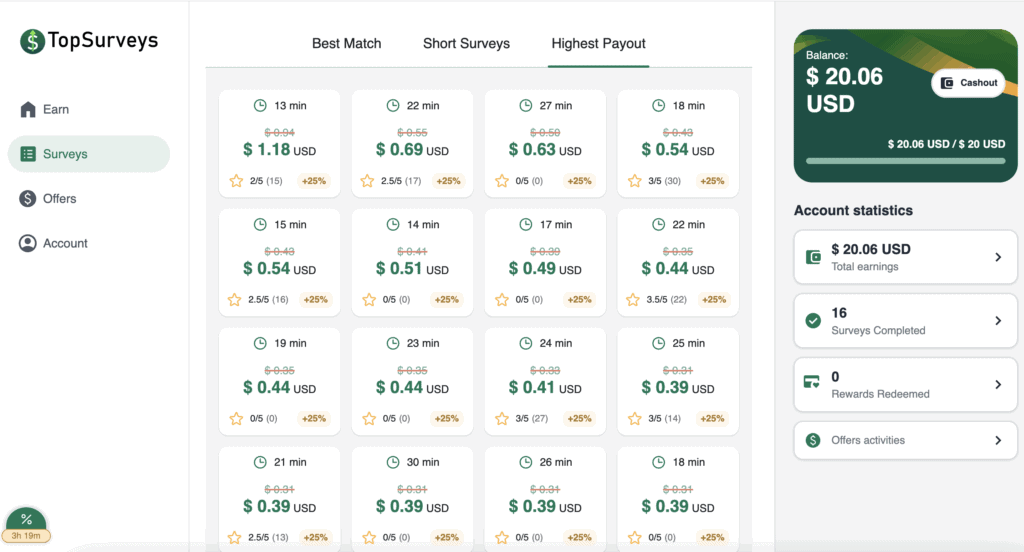This screenshot has width=1024, height=552.
Task: Click the balance progress bar
Action: (x=905, y=160)
